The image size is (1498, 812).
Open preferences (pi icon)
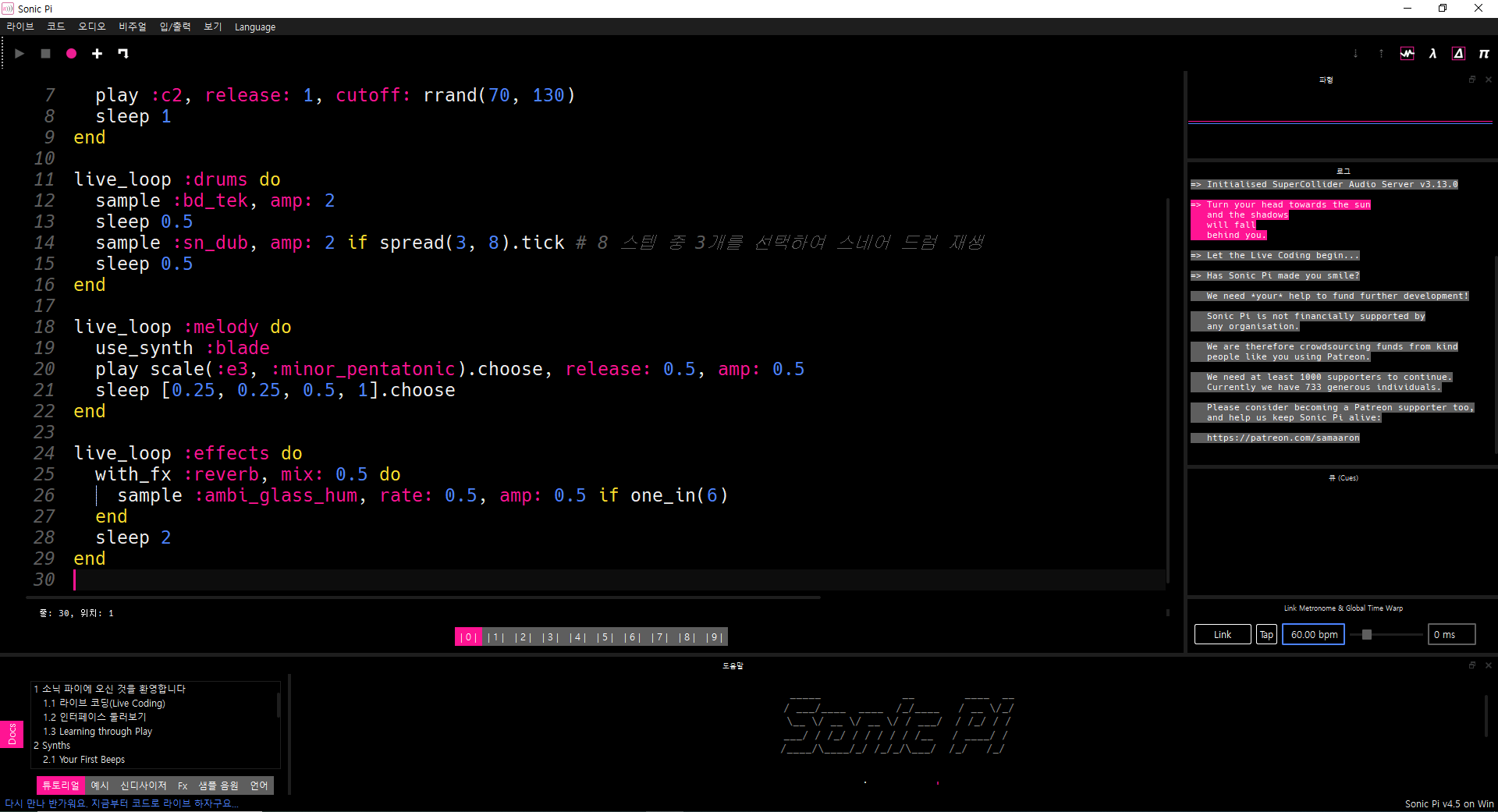click(1484, 54)
